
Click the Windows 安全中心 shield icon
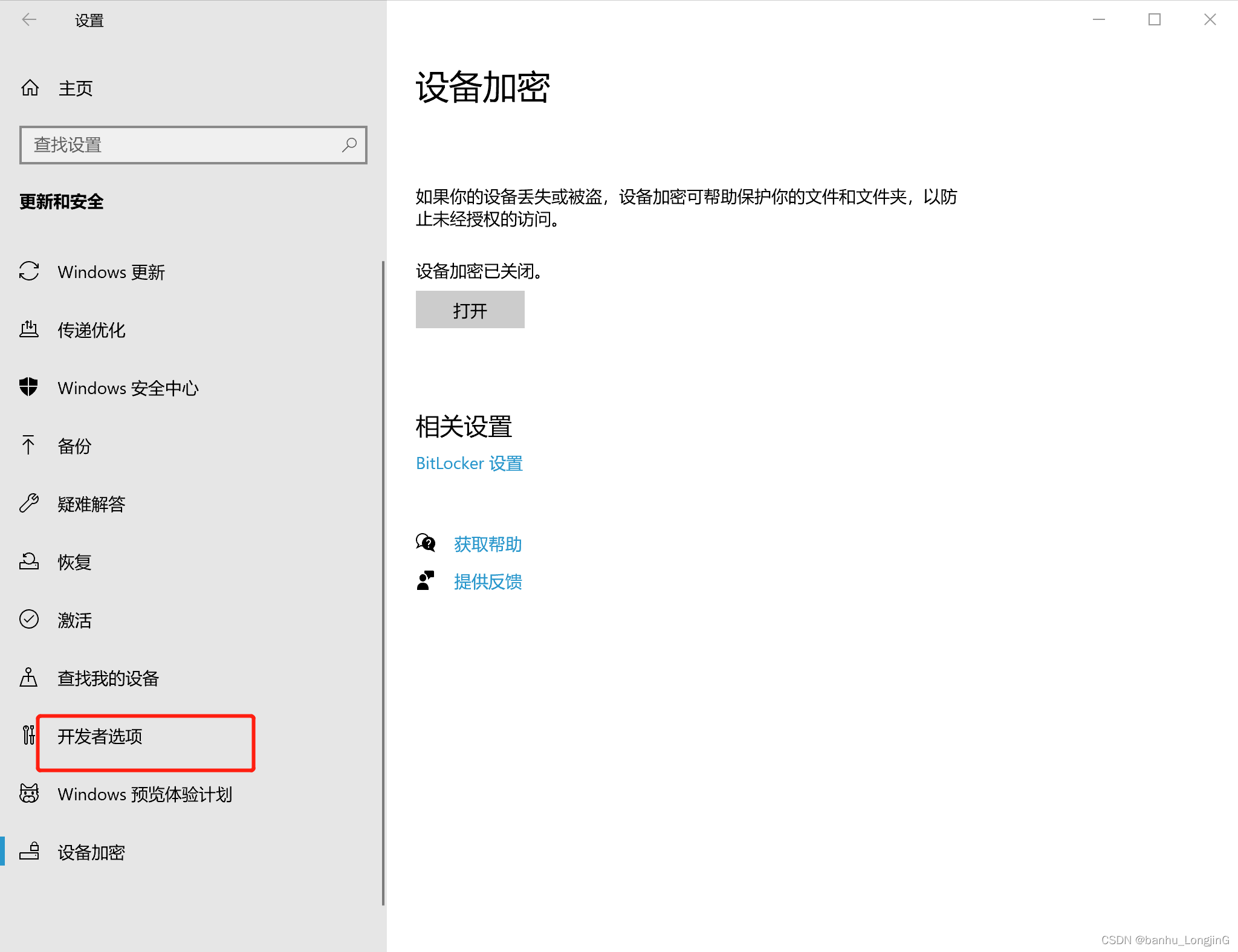pos(29,387)
